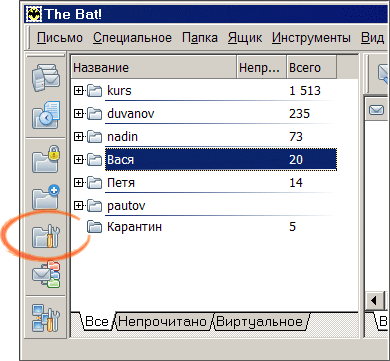
Task: Expand the nadin account node
Action: pyautogui.click(x=78, y=137)
